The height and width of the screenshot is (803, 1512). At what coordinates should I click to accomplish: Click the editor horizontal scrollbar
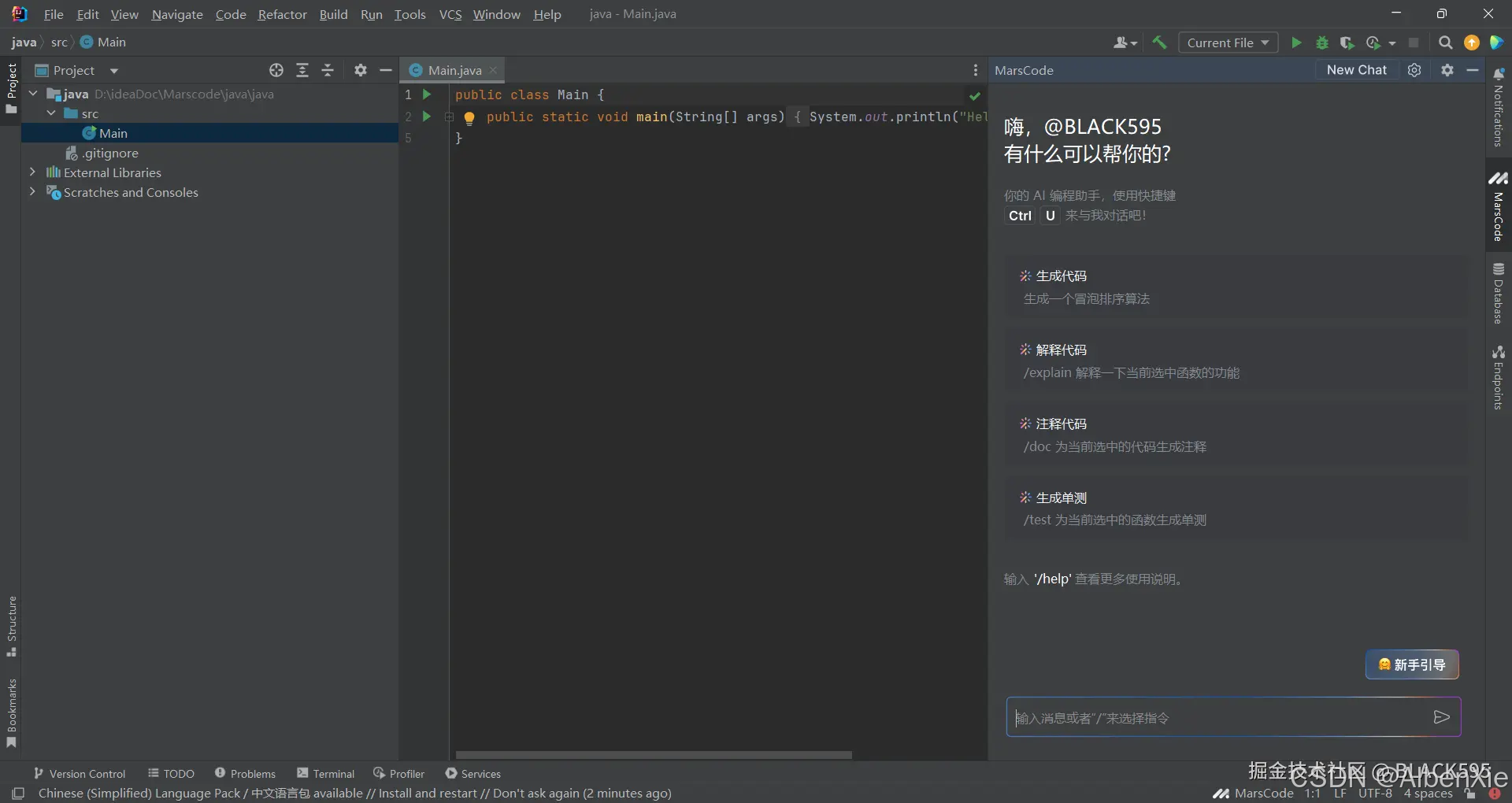[654, 755]
